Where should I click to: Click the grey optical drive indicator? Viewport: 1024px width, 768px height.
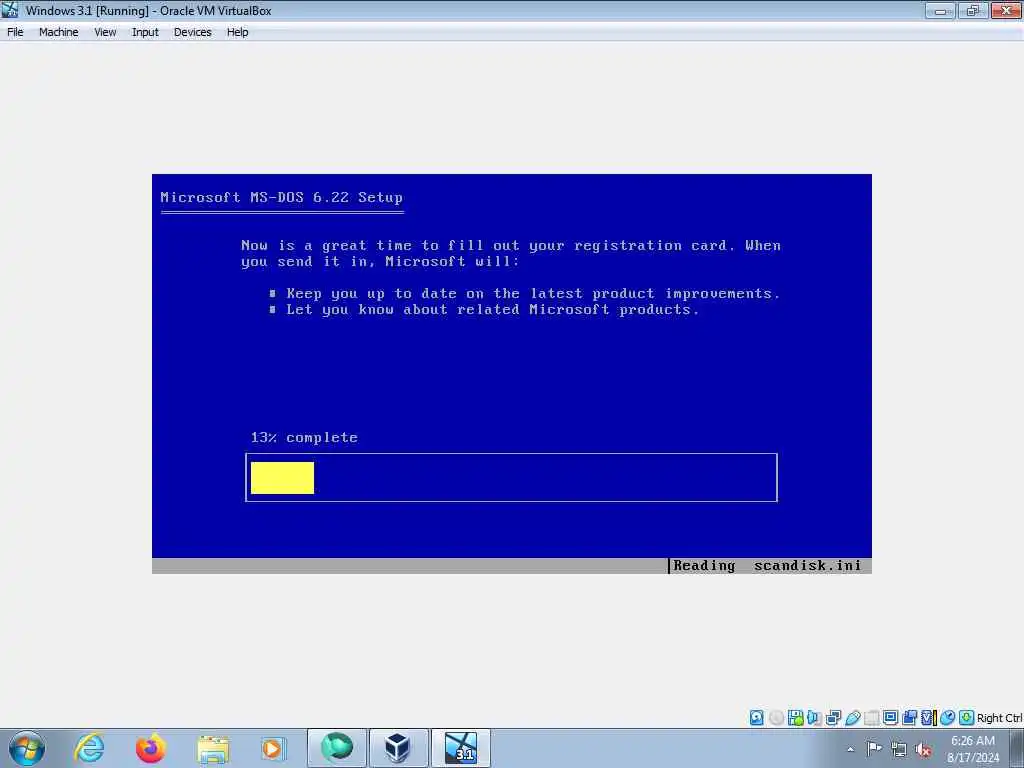[776, 718]
